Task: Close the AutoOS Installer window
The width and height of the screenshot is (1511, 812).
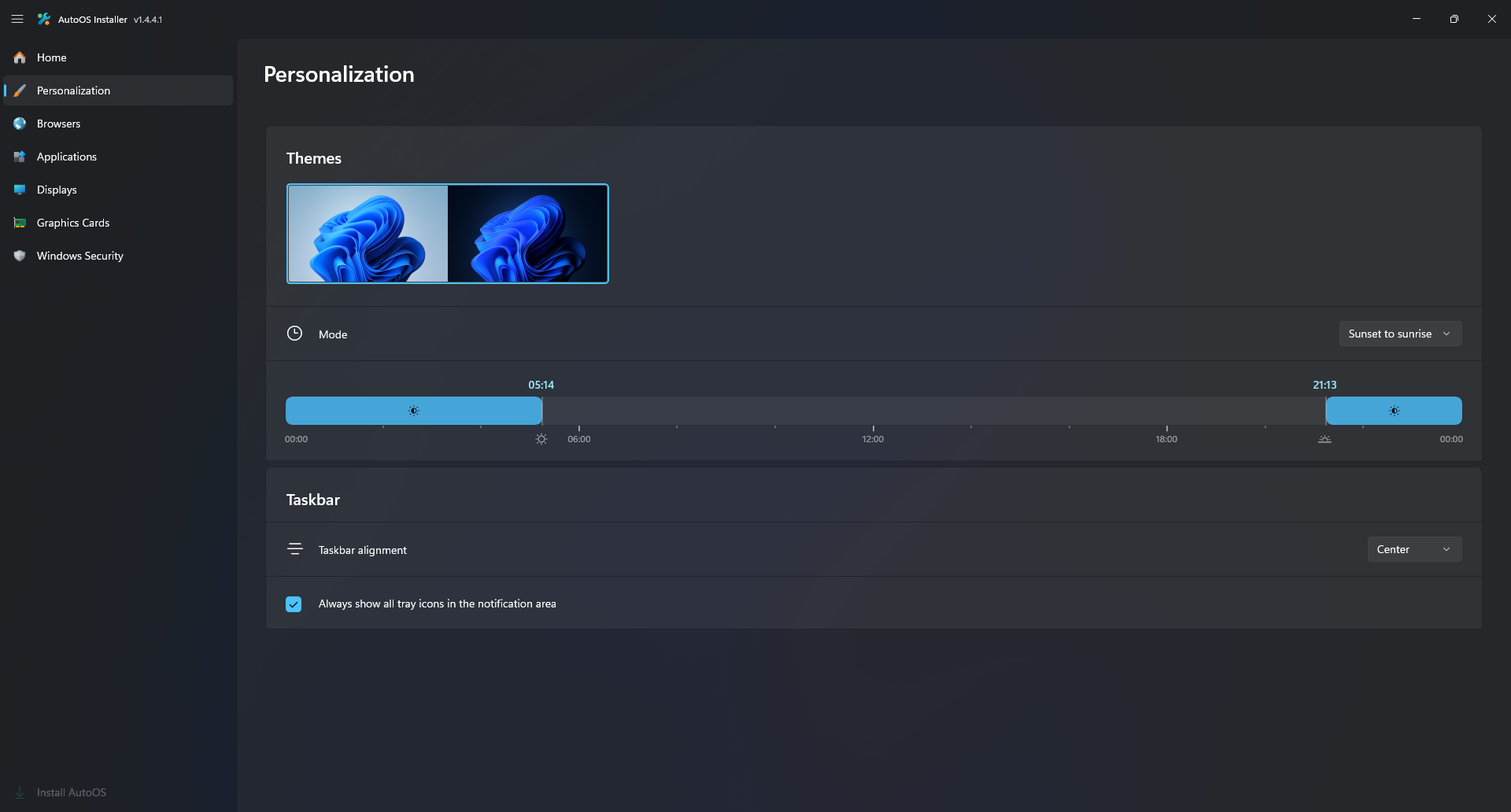Action: tap(1492, 19)
